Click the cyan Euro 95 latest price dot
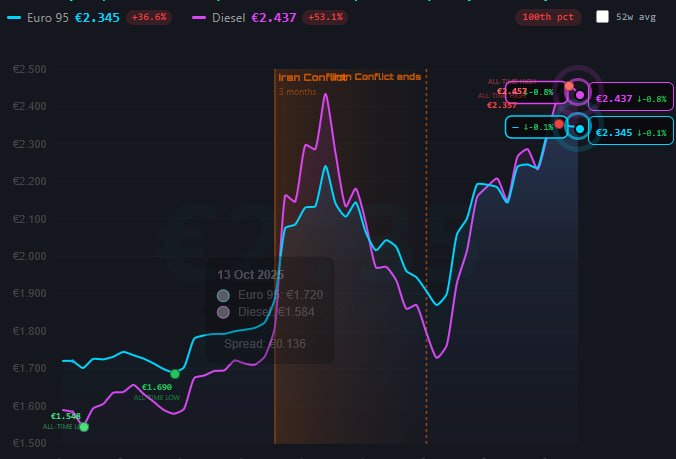Screen dimensions: 676x459 pos(580,128)
